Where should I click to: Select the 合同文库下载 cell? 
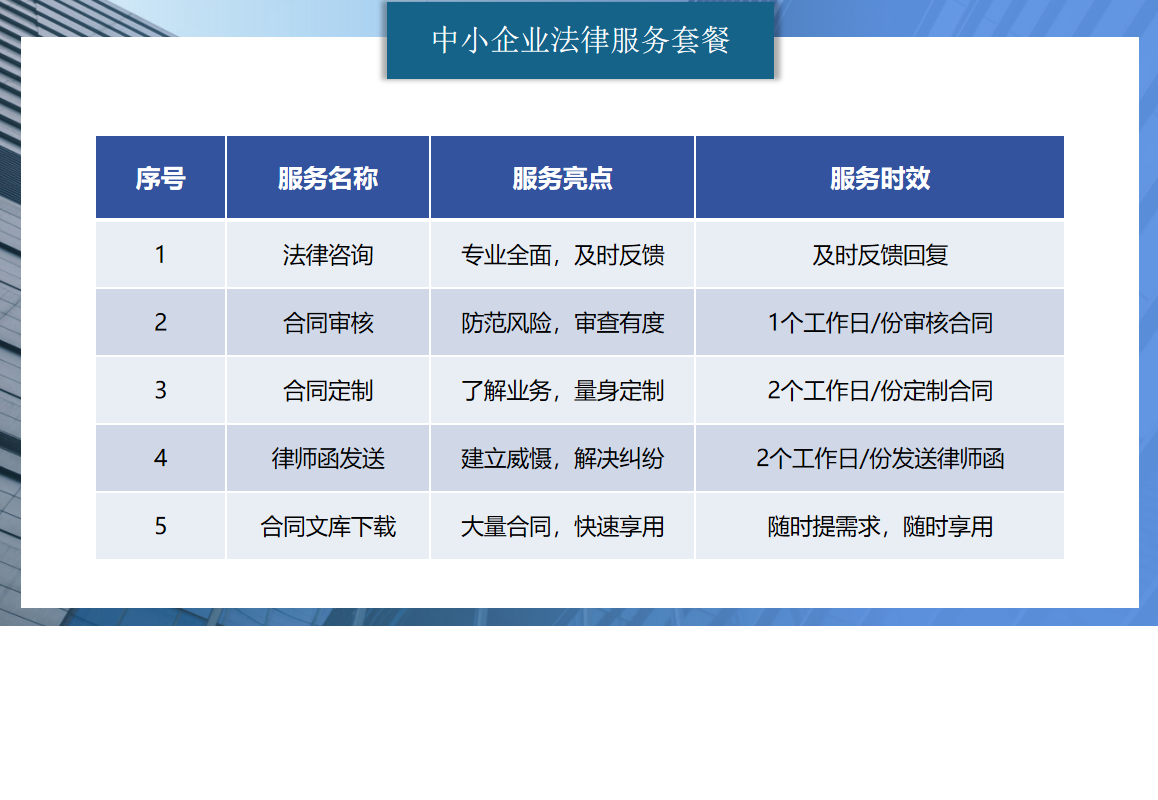point(328,526)
